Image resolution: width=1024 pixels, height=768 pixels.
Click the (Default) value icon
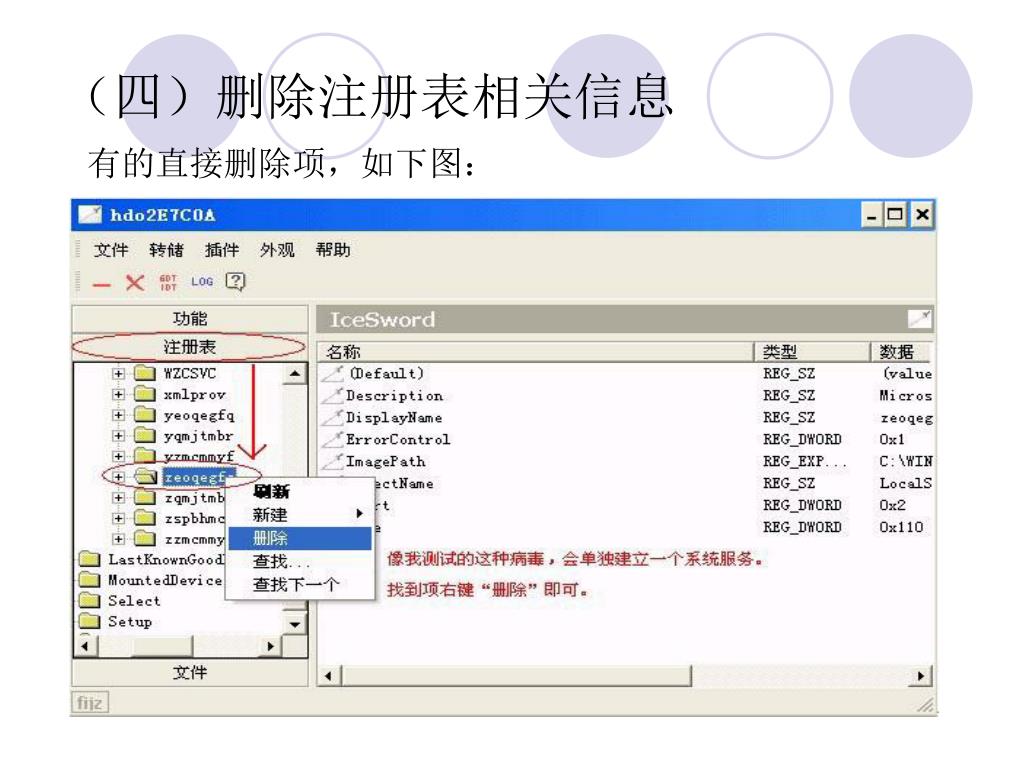tap(333, 374)
